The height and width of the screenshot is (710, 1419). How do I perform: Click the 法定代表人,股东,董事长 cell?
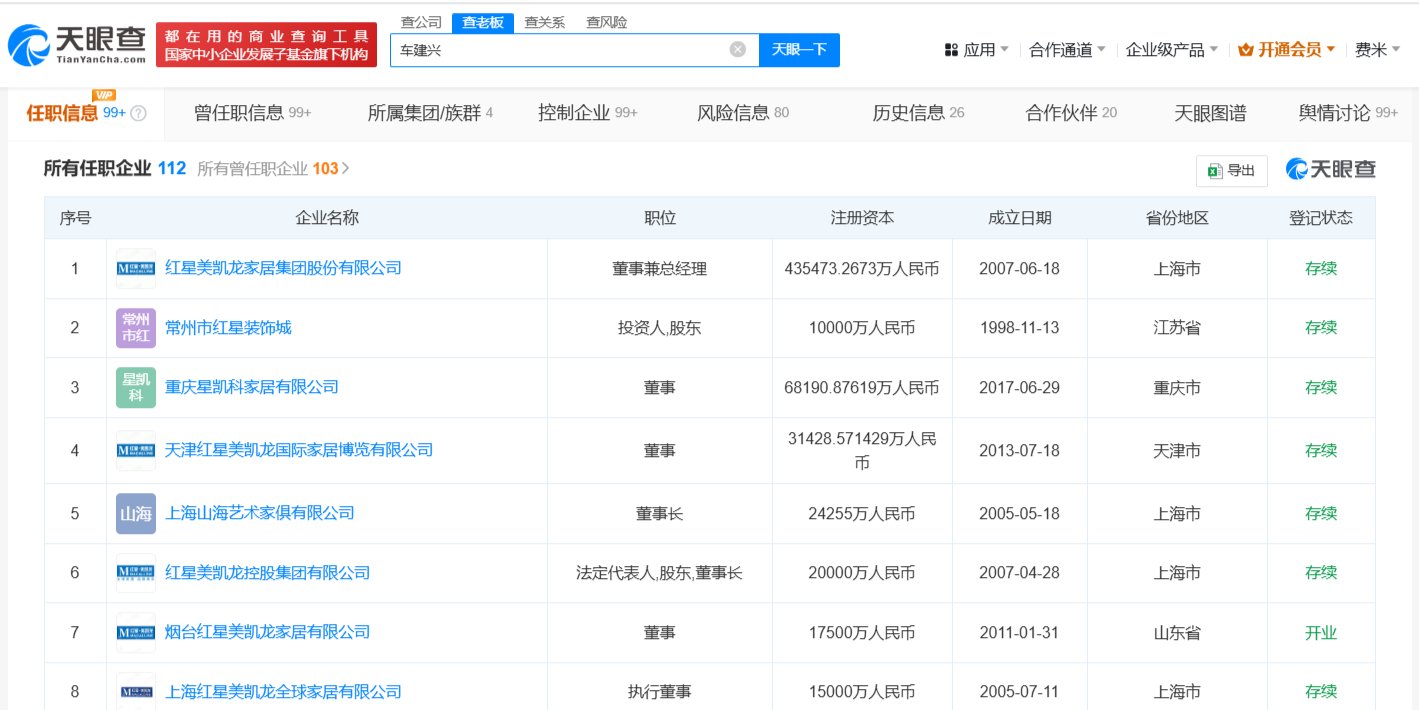coord(660,573)
